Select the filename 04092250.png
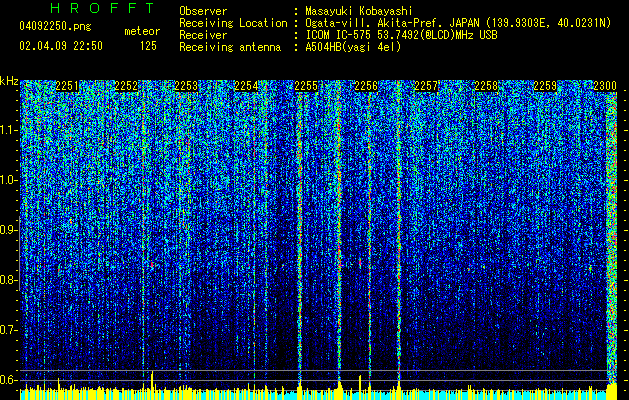This screenshot has height=400, width=629. [x=55, y=27]
